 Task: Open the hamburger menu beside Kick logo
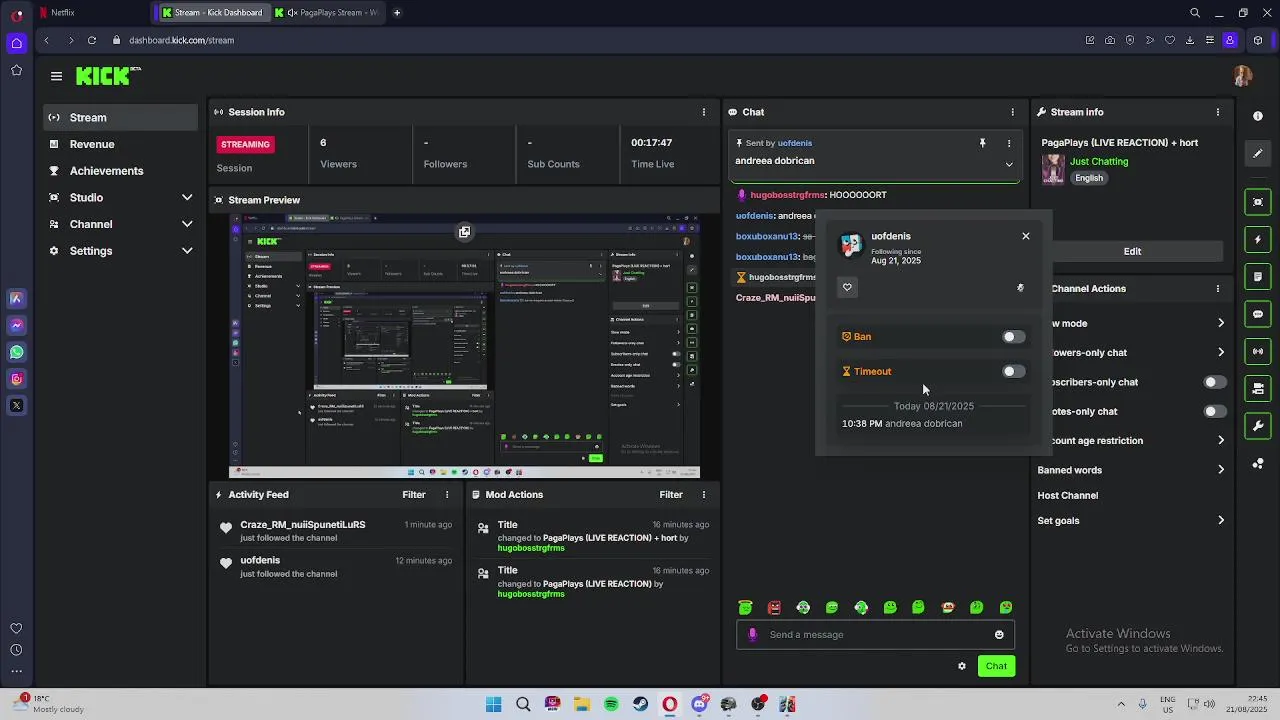point(56,76)
